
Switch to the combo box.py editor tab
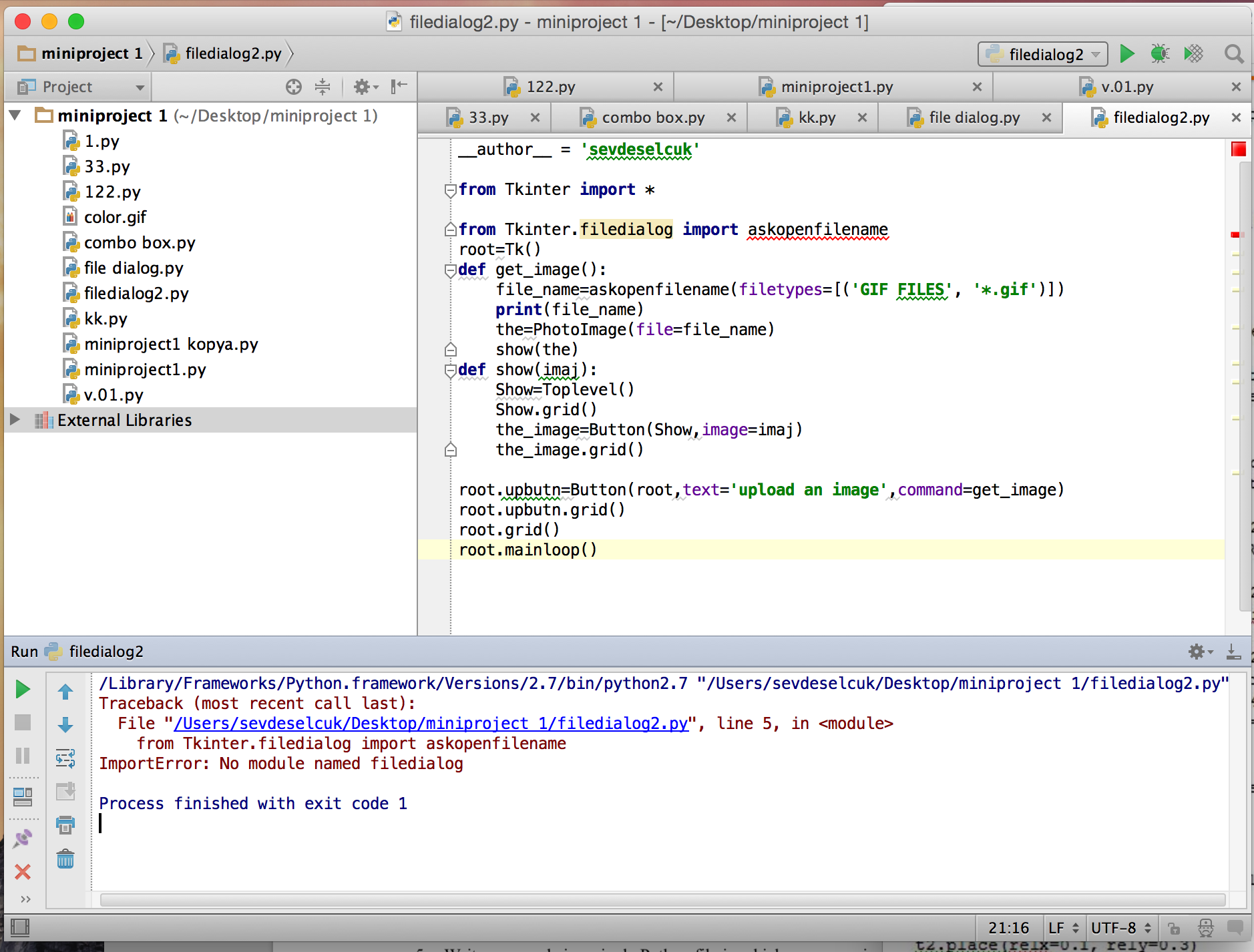pyautogui.click(x=652, y=117)
